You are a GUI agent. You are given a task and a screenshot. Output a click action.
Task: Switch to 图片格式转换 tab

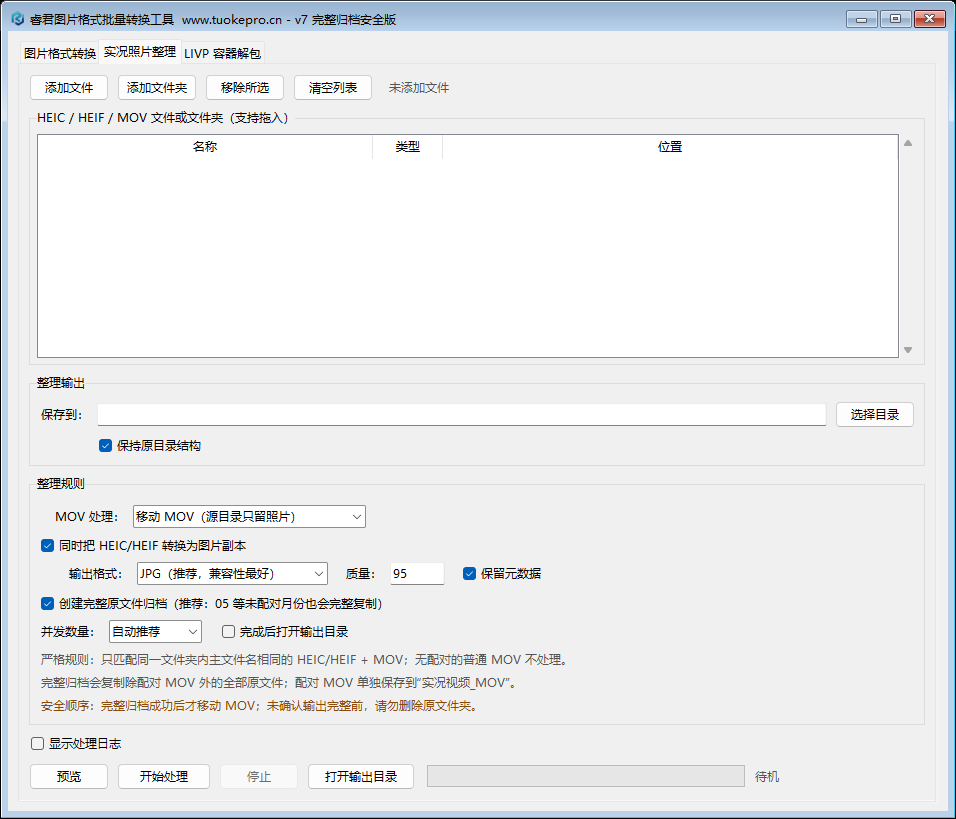pos(60,54)
